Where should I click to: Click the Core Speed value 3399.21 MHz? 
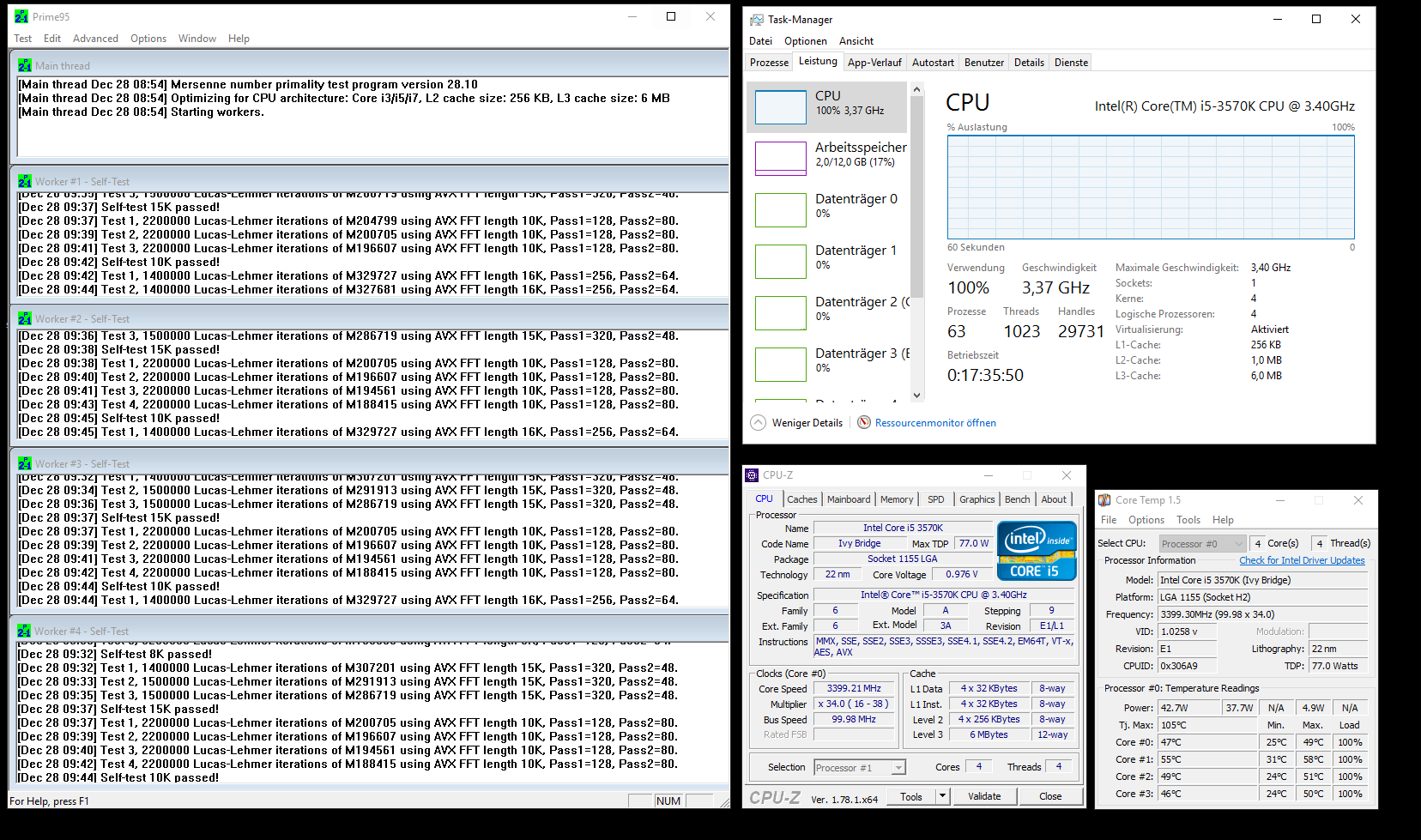click(854, 688)
